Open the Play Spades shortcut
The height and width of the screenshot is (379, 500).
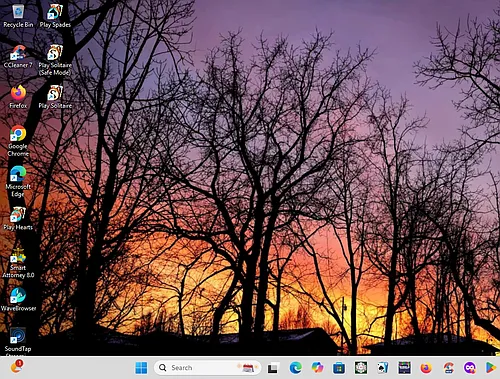(55, 16)
